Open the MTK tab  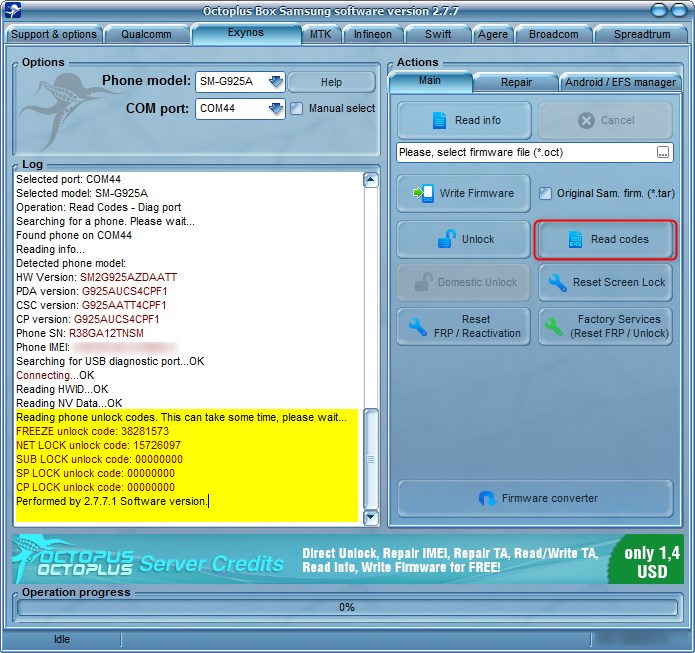[320, 34]
